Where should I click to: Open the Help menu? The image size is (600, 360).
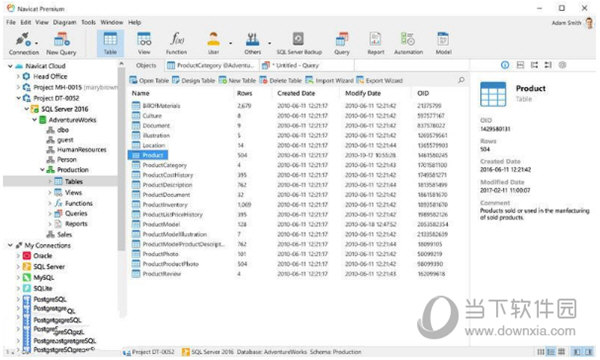pyautogui.click(x=134, y=22)
